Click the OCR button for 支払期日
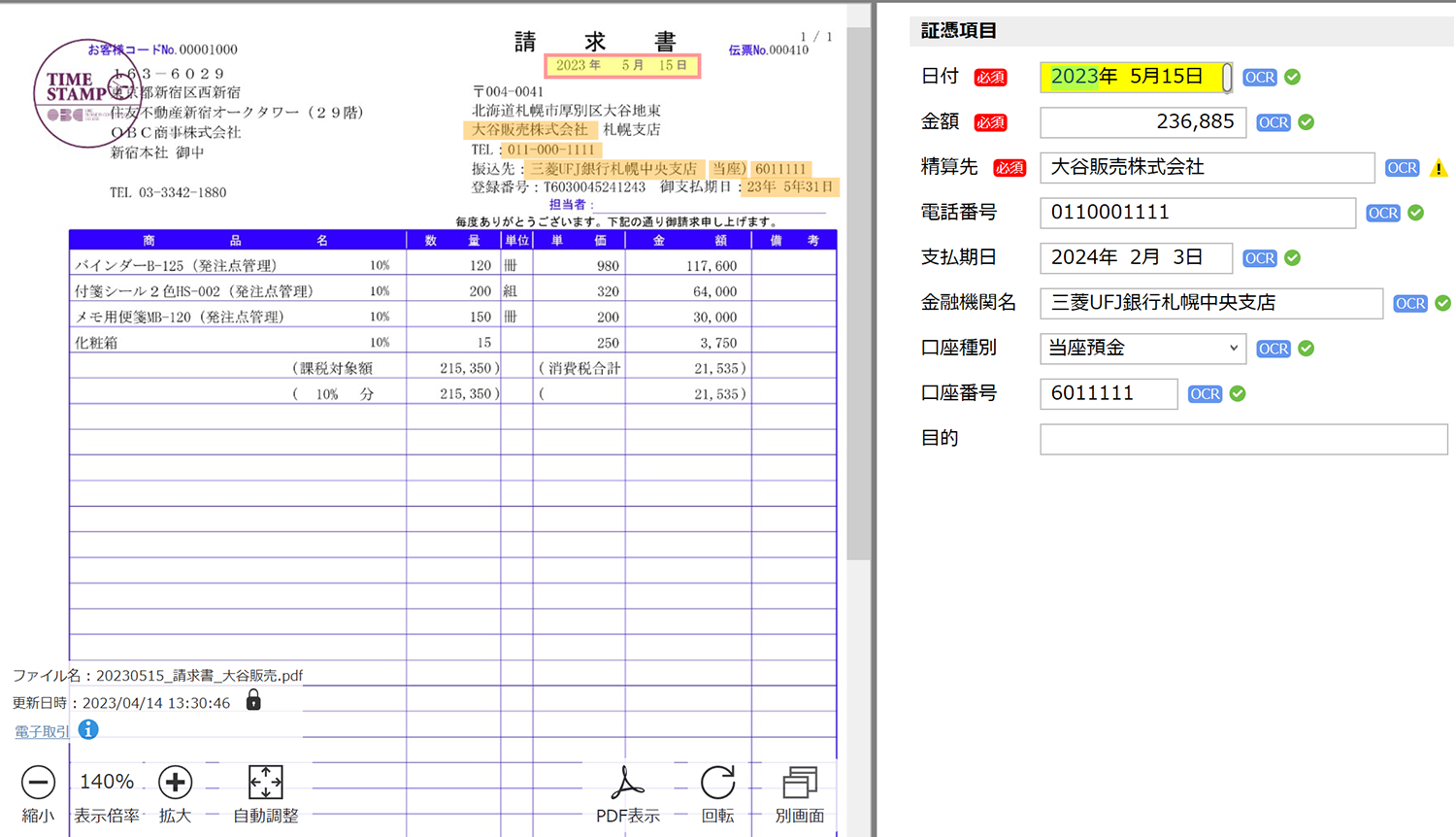Image resolution: width=1456 pixels, height=837 pixels. (1260, 258)
